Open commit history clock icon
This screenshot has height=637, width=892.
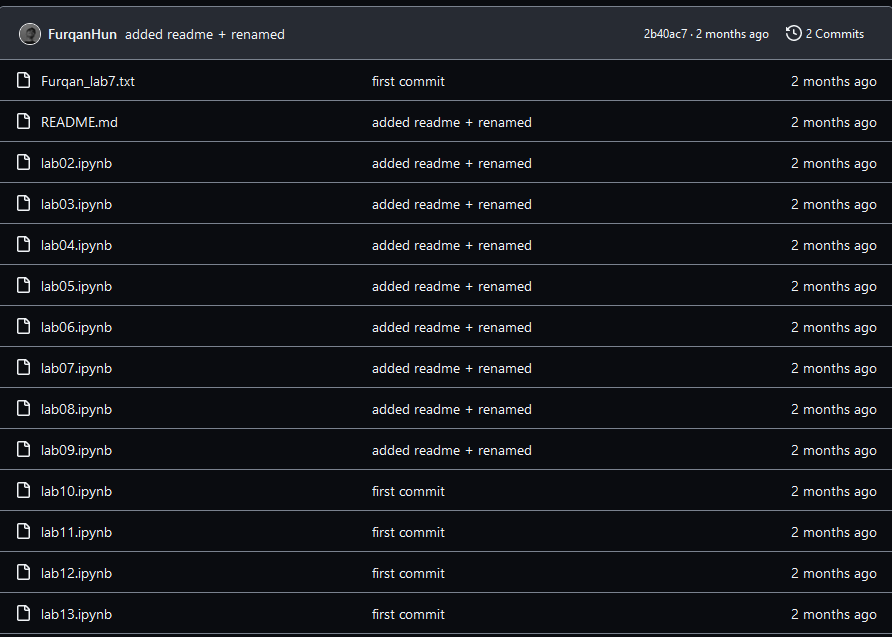click(794, 34)
